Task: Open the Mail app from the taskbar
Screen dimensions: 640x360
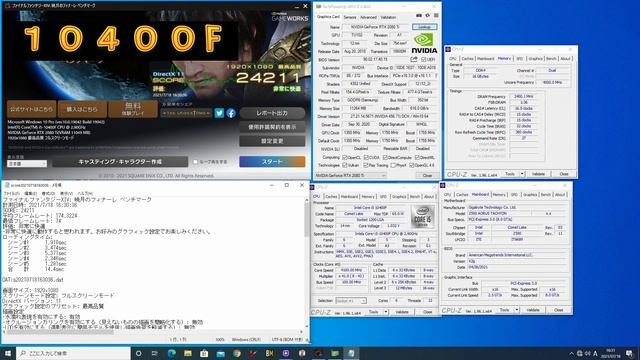Action: tap(220, 353)
